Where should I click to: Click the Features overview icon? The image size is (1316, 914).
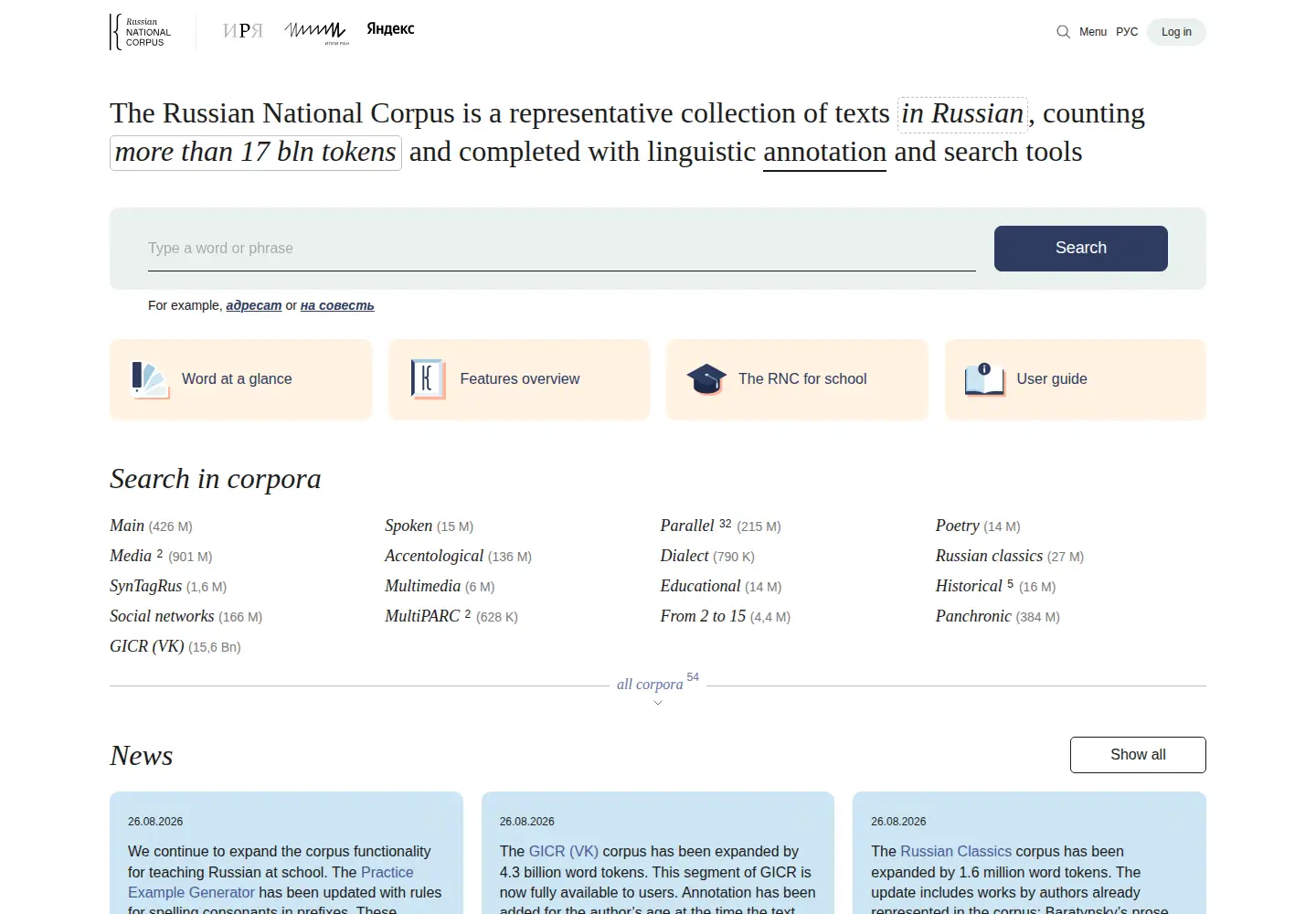(428, 379)
